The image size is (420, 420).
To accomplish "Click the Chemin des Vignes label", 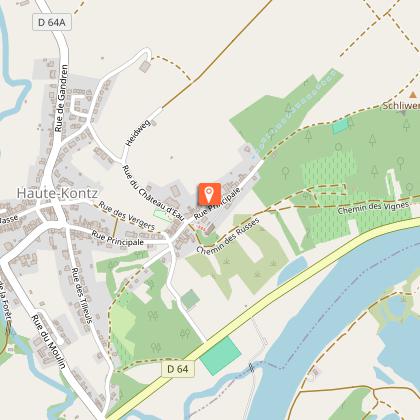I will [373, 208].
